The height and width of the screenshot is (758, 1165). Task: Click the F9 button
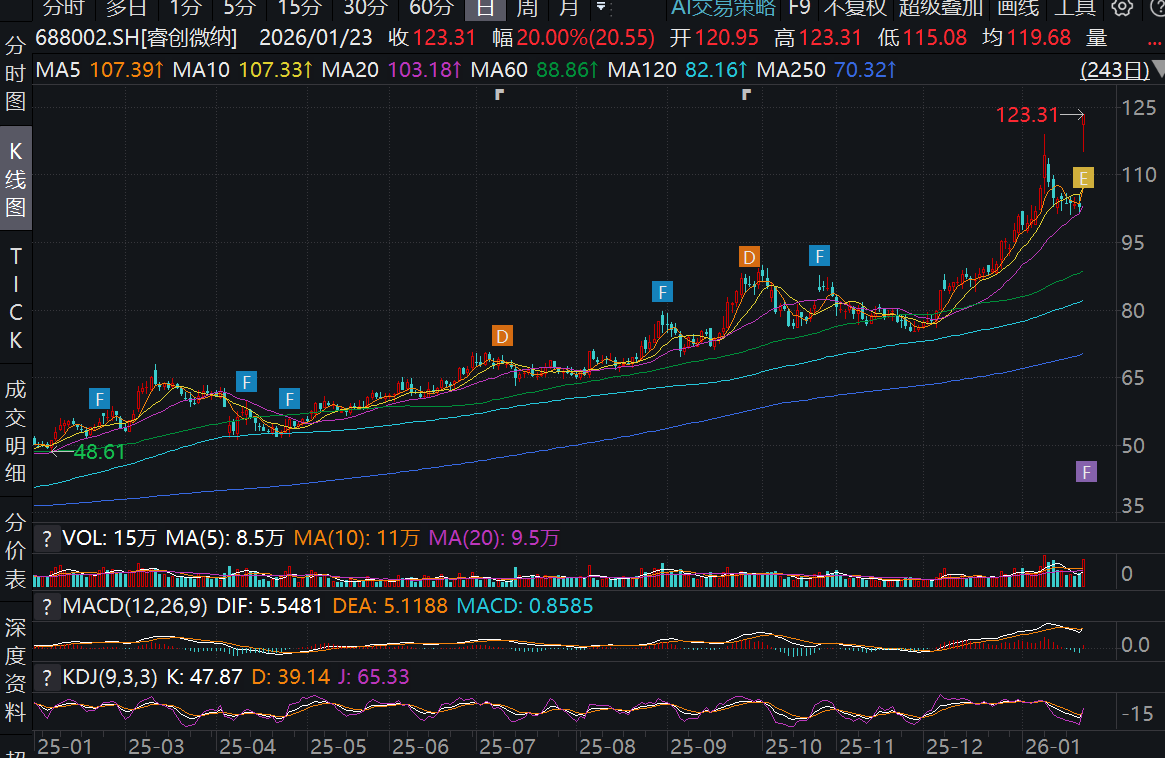coord(799,8)
